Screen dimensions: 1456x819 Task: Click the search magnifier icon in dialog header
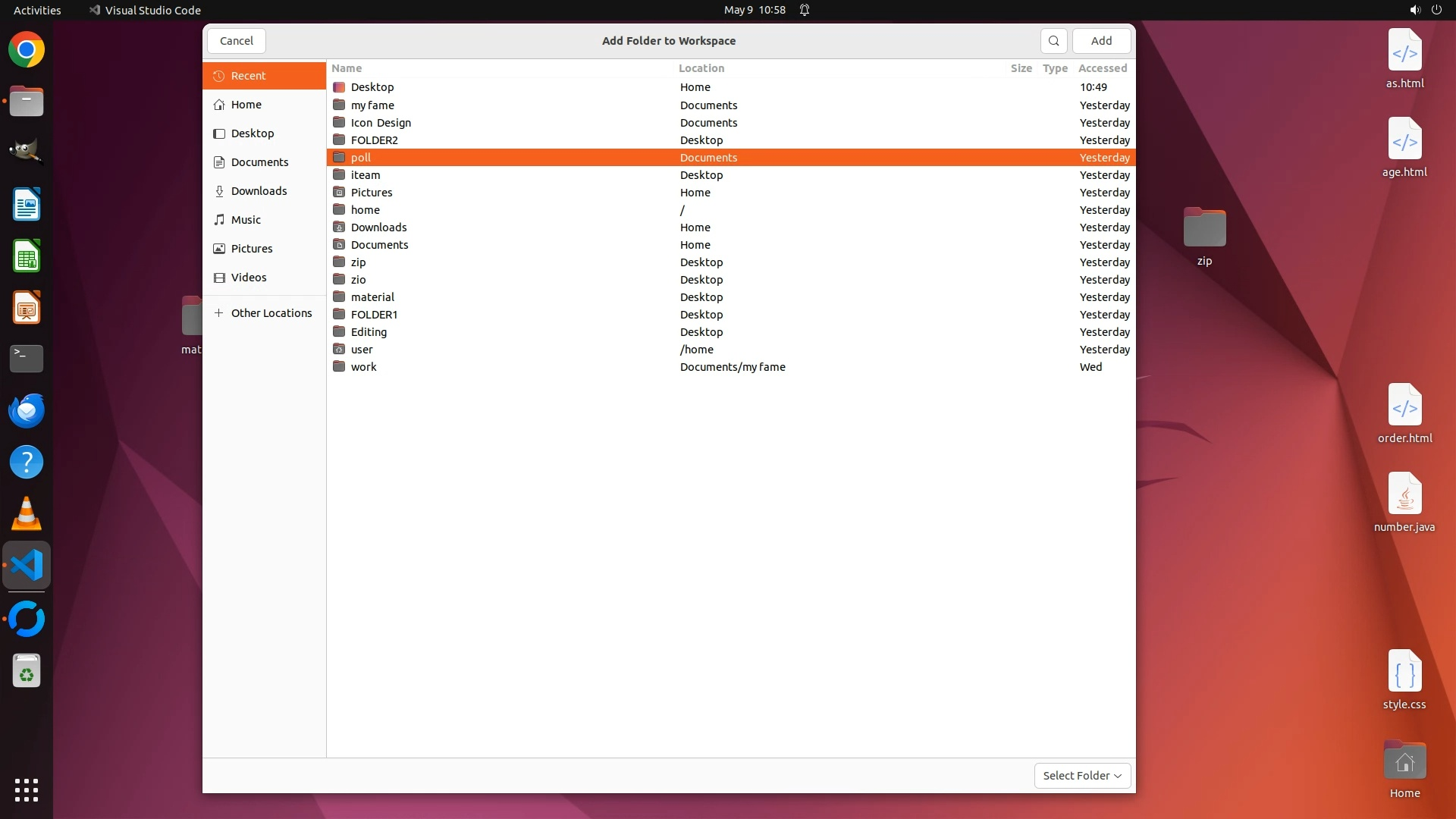coord(1053,41)
